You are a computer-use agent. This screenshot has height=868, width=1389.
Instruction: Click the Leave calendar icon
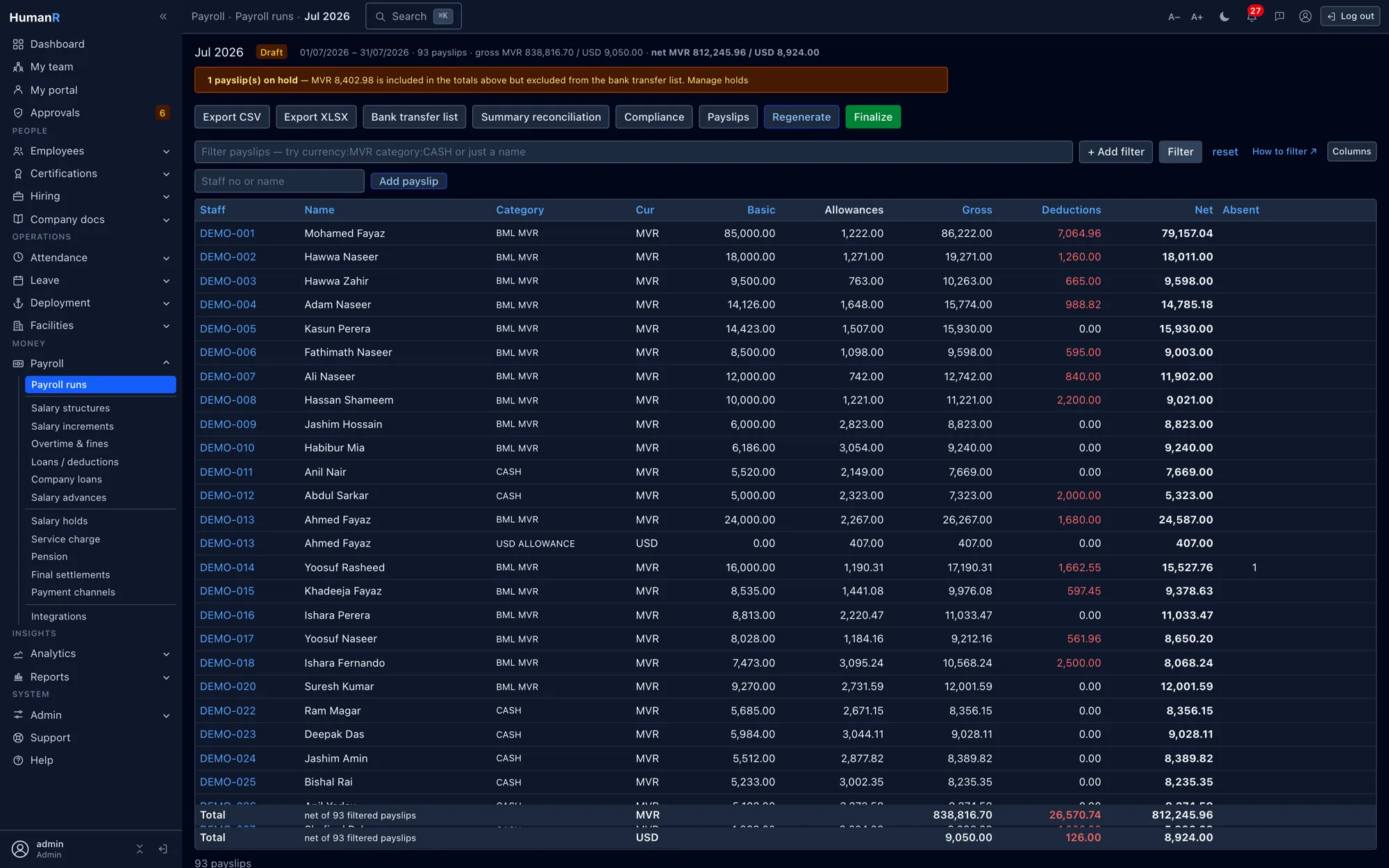point(18,281)
